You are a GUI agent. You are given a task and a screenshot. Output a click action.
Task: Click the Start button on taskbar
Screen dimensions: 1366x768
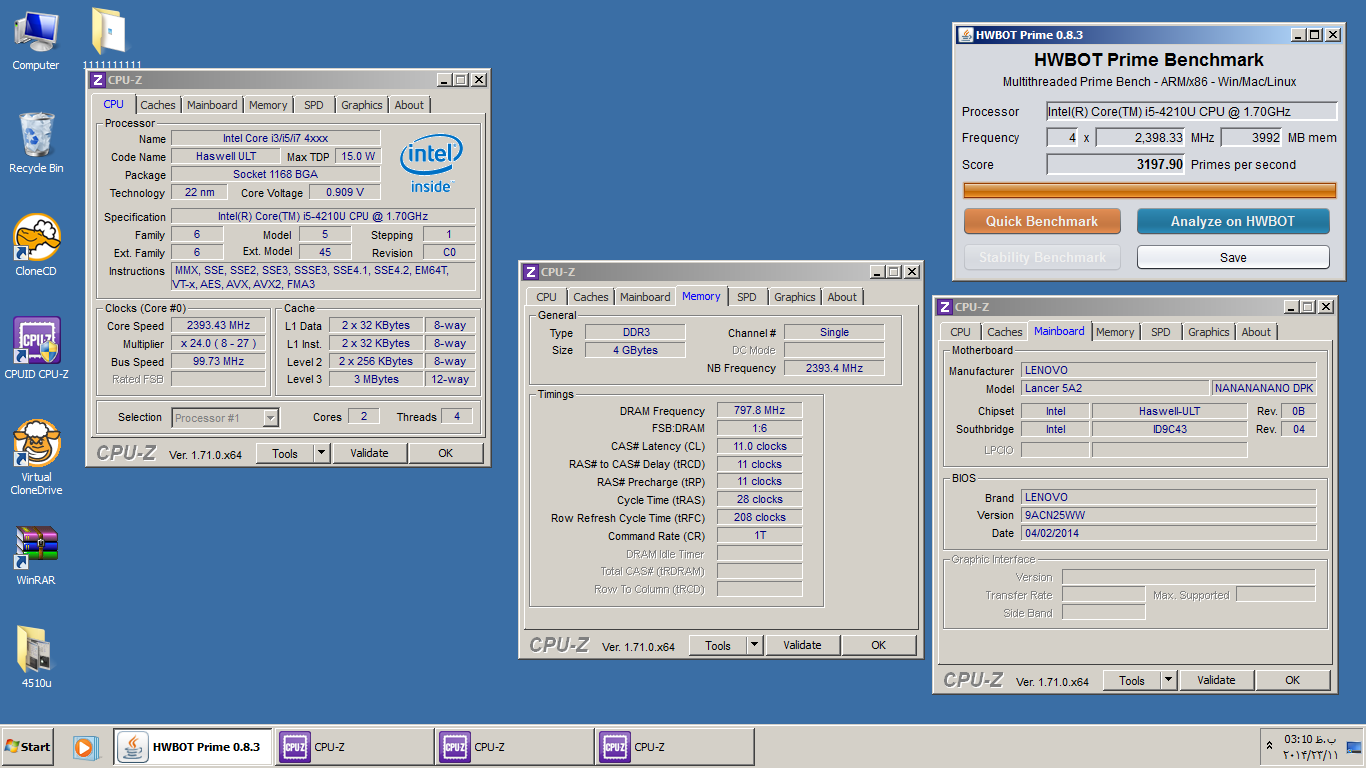click(x=28, y=747)
